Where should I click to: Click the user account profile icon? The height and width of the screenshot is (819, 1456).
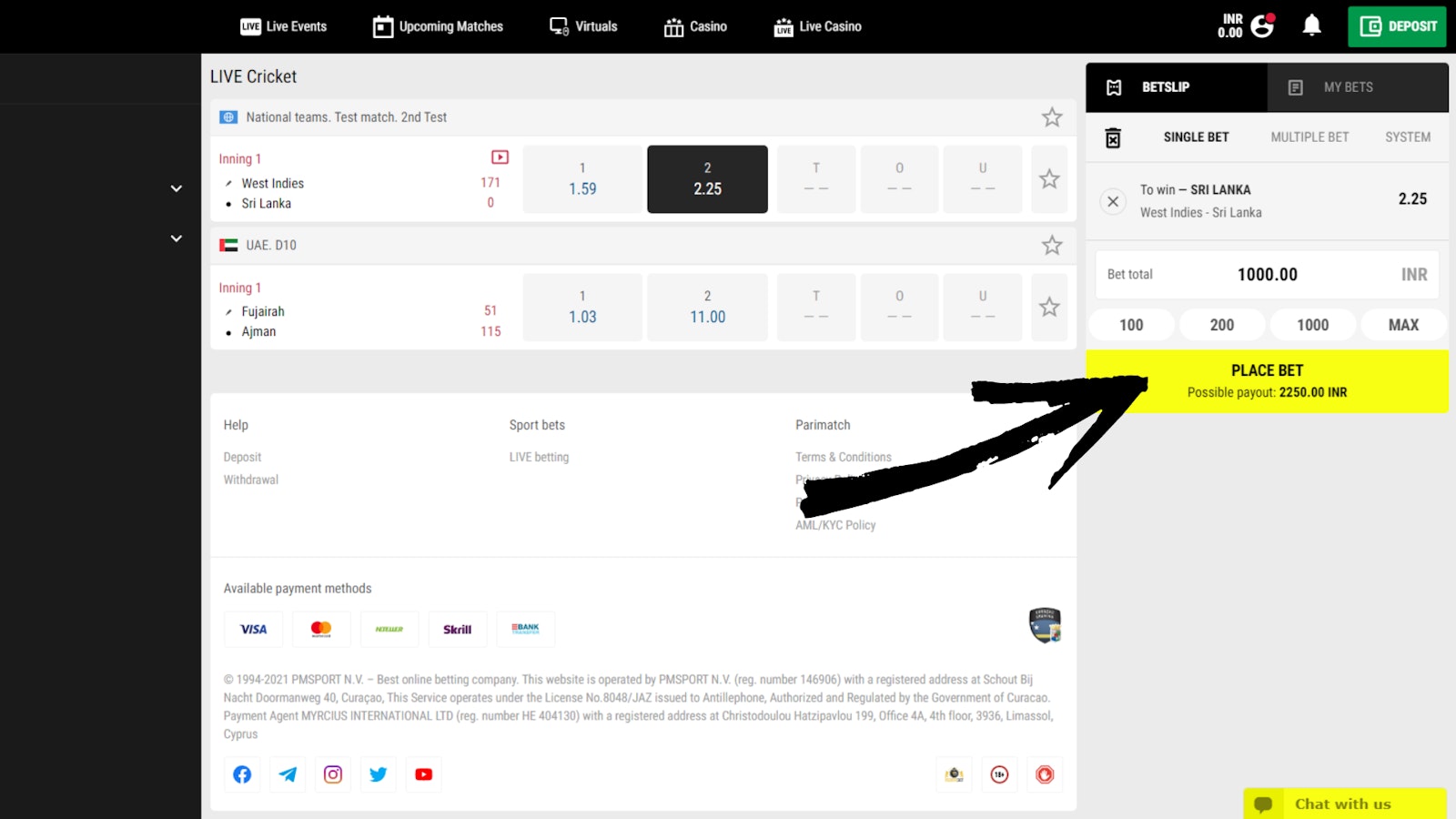1262,25
